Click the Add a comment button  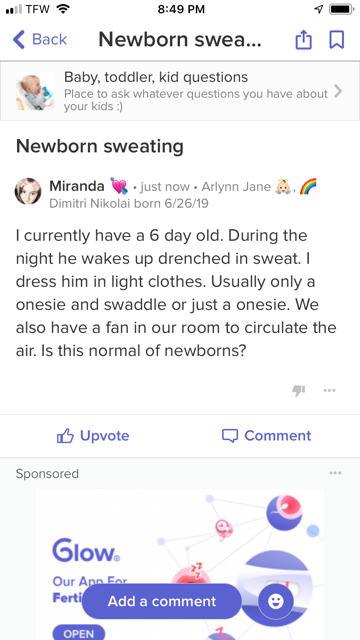(162, 601)
